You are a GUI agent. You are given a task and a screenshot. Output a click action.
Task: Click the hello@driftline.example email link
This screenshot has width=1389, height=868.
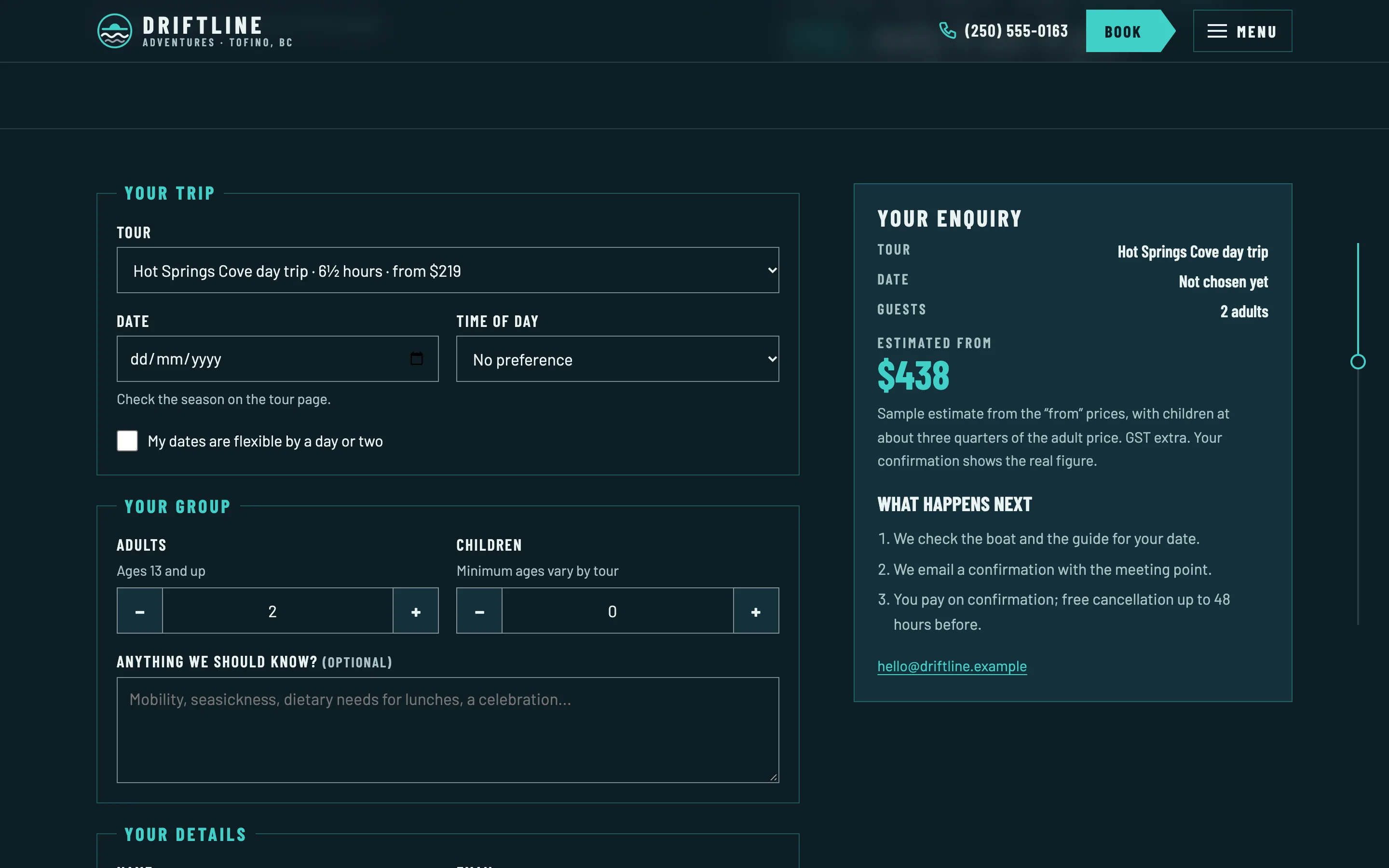tap(952, 666)
